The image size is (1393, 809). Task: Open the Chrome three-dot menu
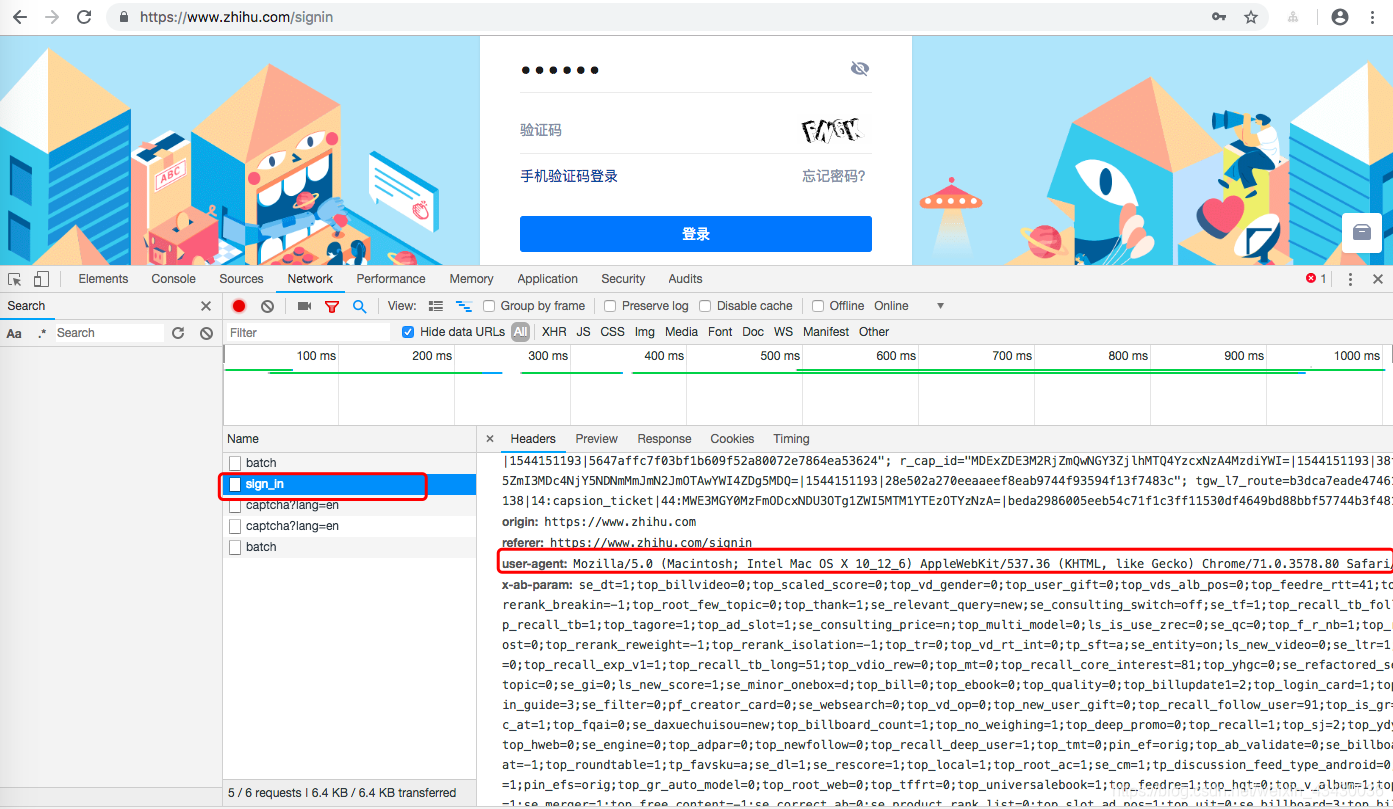pos(1373,17)
